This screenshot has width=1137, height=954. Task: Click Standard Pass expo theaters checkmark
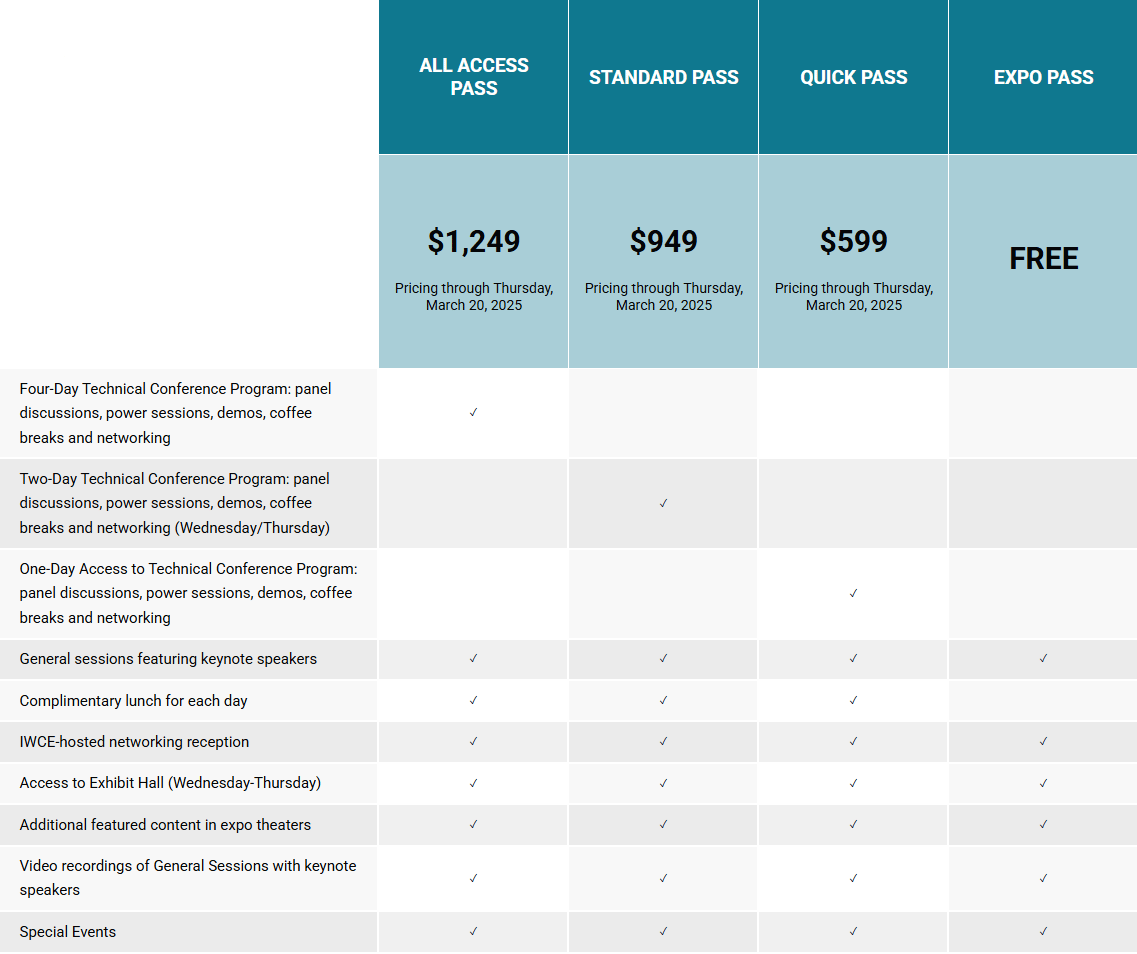663,825
